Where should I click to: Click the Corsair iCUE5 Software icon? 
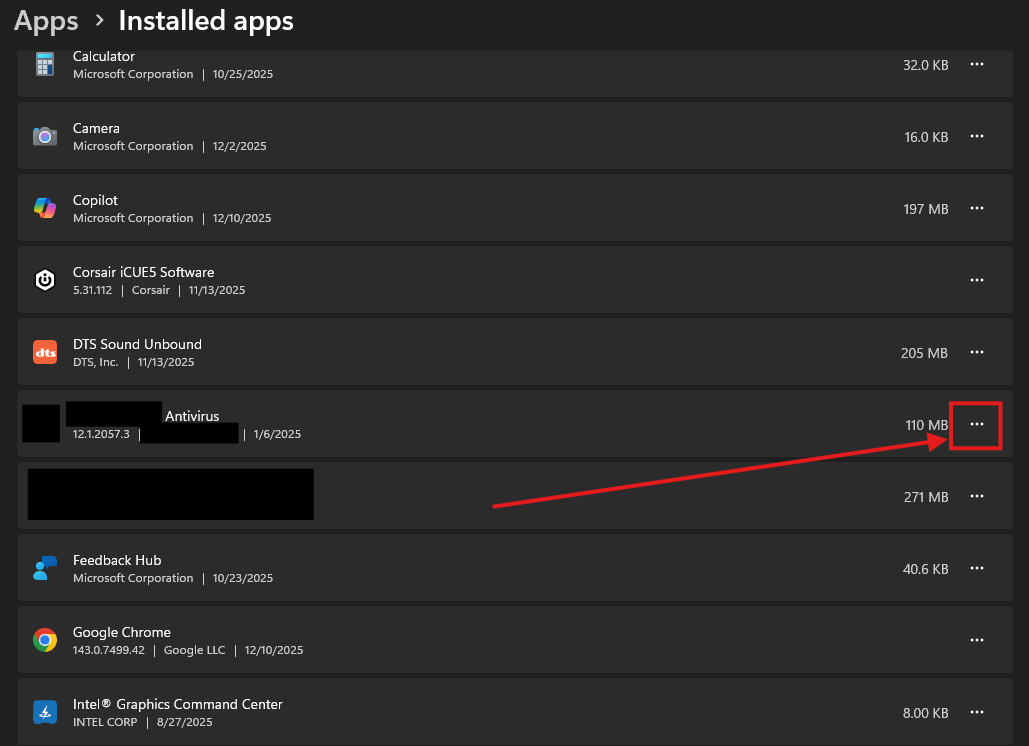tap(45, 281)
